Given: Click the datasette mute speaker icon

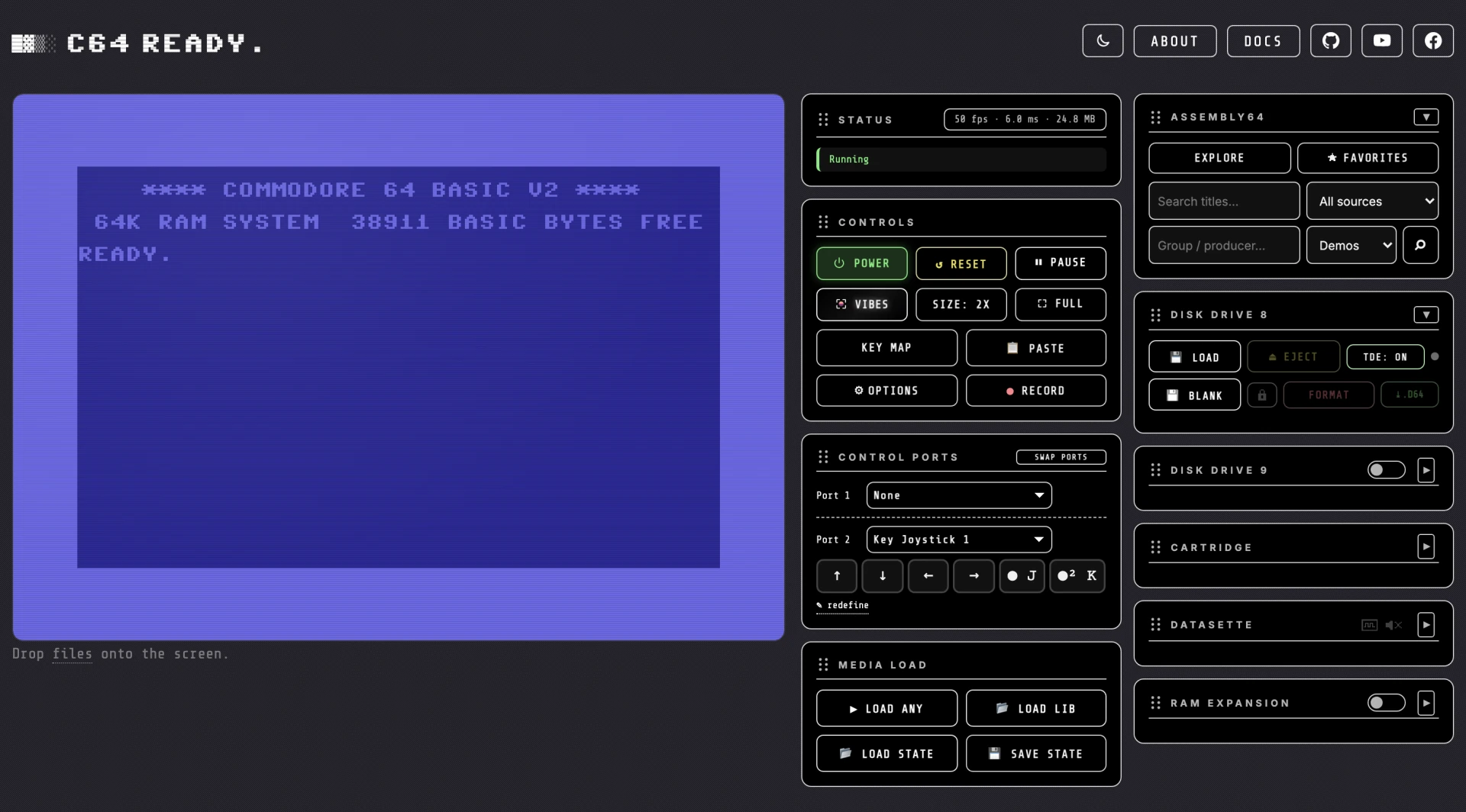Looking at the screenshot, I should [x=1393, y=625].
